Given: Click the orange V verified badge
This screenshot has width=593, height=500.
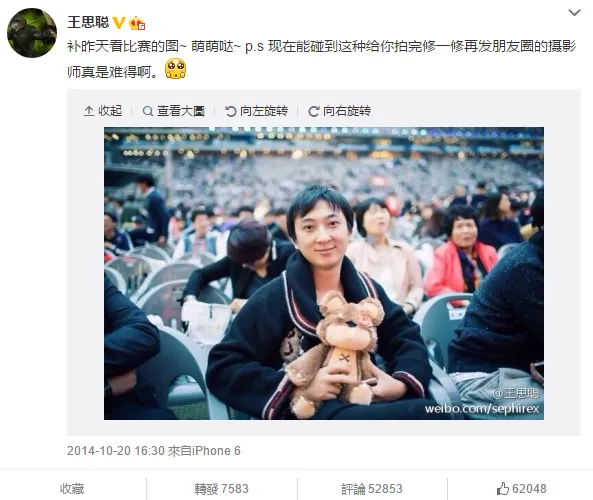Looking at the screenshot, I should click(x=119, y=23).
